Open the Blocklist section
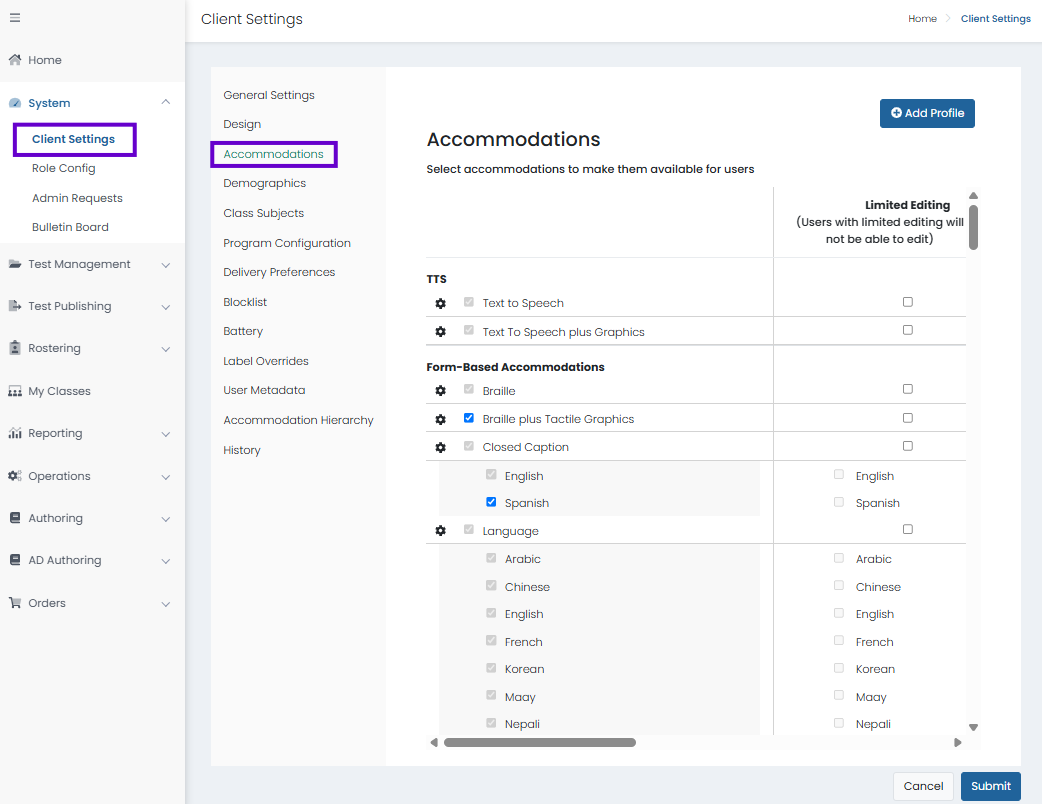This screenshot has height=804, width=1042. tap(245, 302)
